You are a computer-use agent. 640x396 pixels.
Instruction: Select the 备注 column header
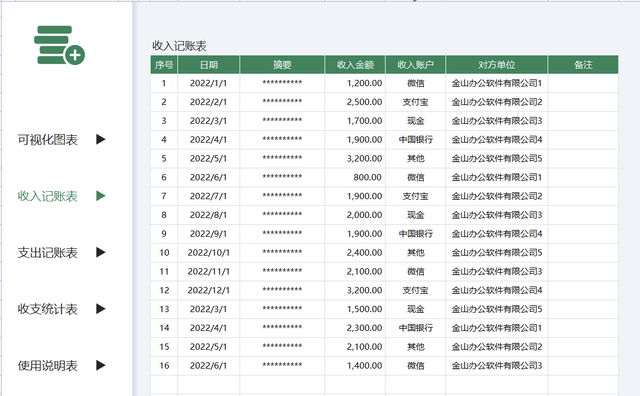tap(583, 65)
